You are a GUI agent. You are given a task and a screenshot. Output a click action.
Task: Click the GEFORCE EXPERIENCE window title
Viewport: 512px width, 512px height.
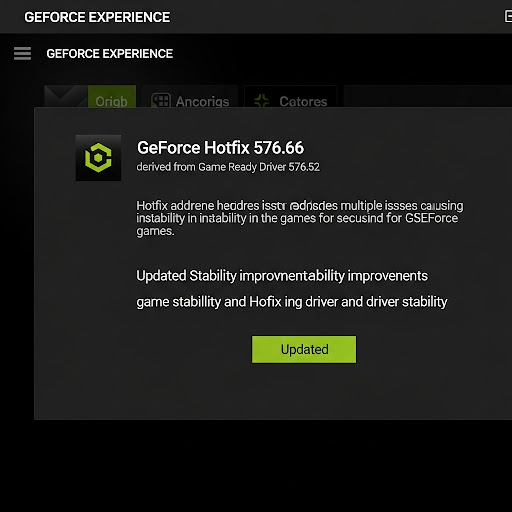pyautogui.click(x=97, y=17)
